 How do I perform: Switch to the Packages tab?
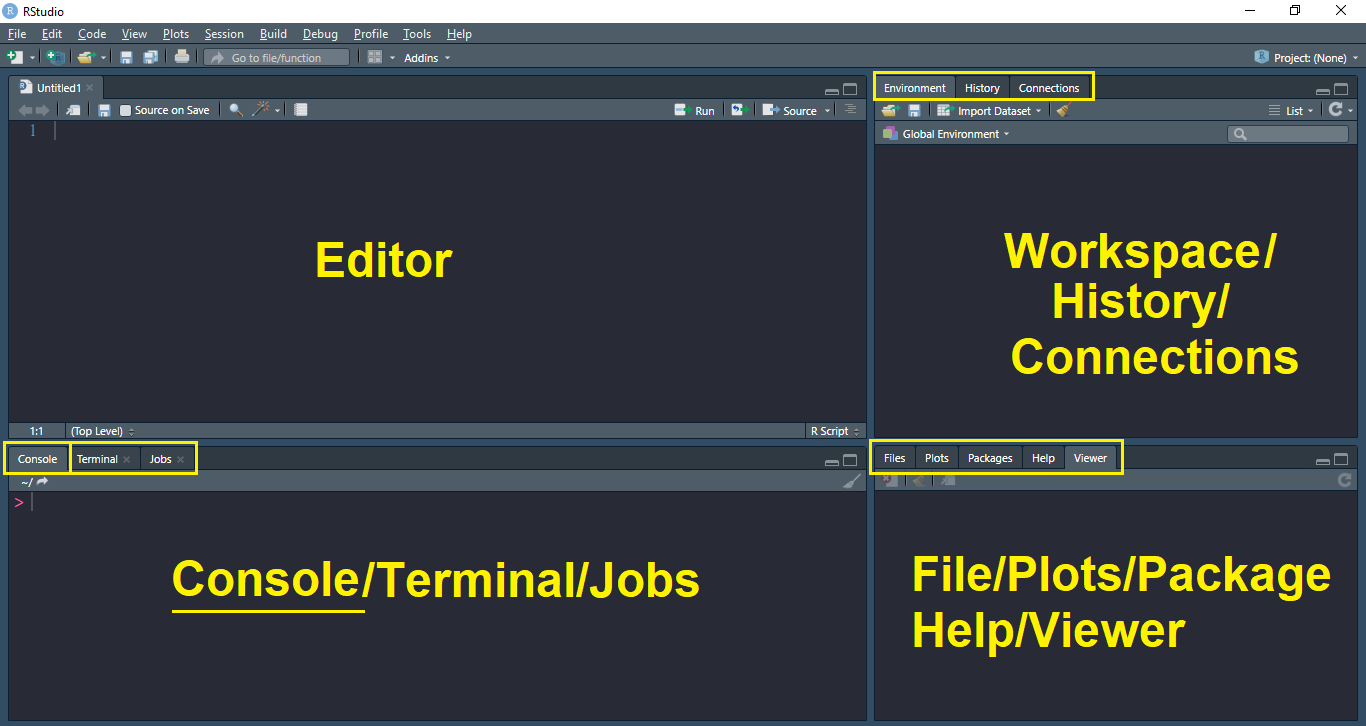tap(990, 458)
